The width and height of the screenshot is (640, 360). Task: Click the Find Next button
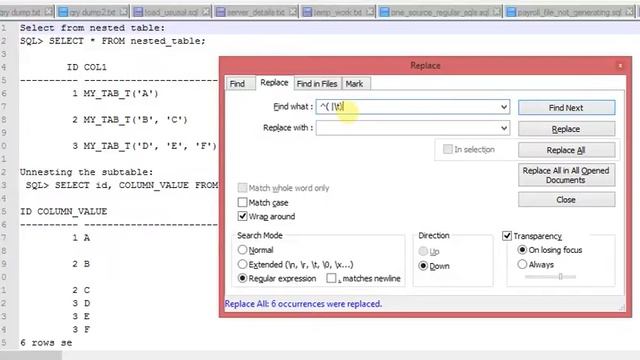click(567, 108)
